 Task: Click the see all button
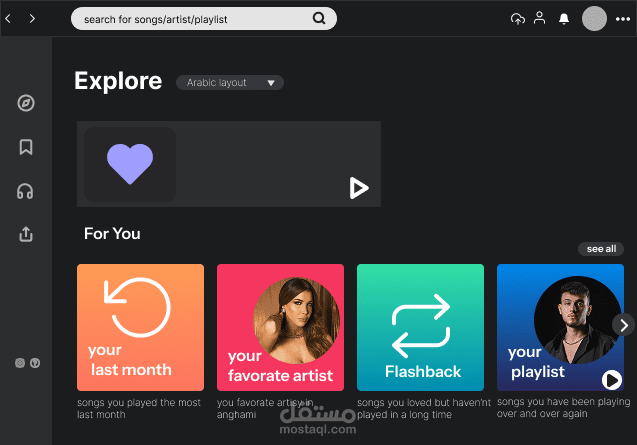pos(601,249)
